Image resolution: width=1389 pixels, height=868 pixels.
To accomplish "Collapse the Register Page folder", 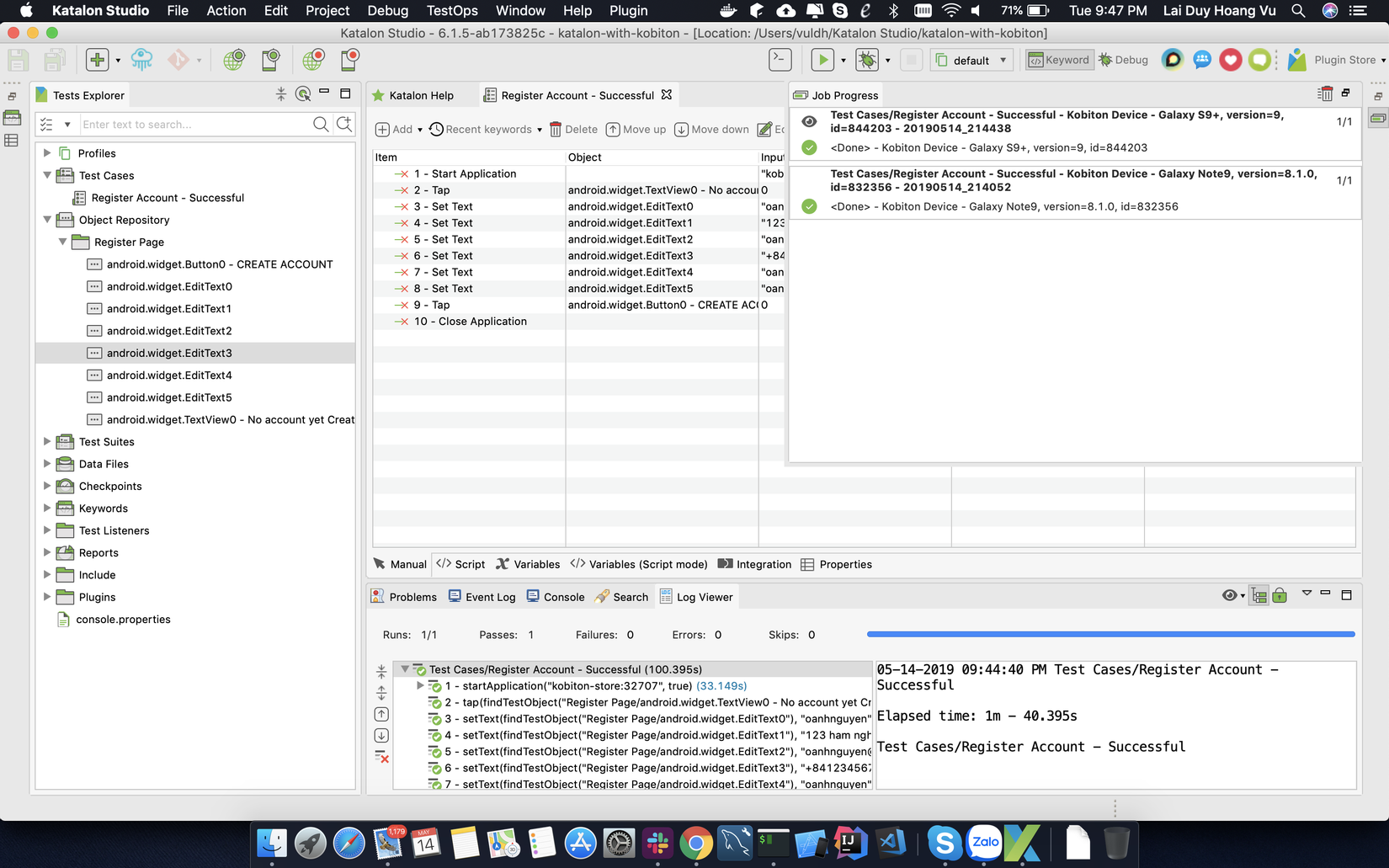I will coord(62,242).
